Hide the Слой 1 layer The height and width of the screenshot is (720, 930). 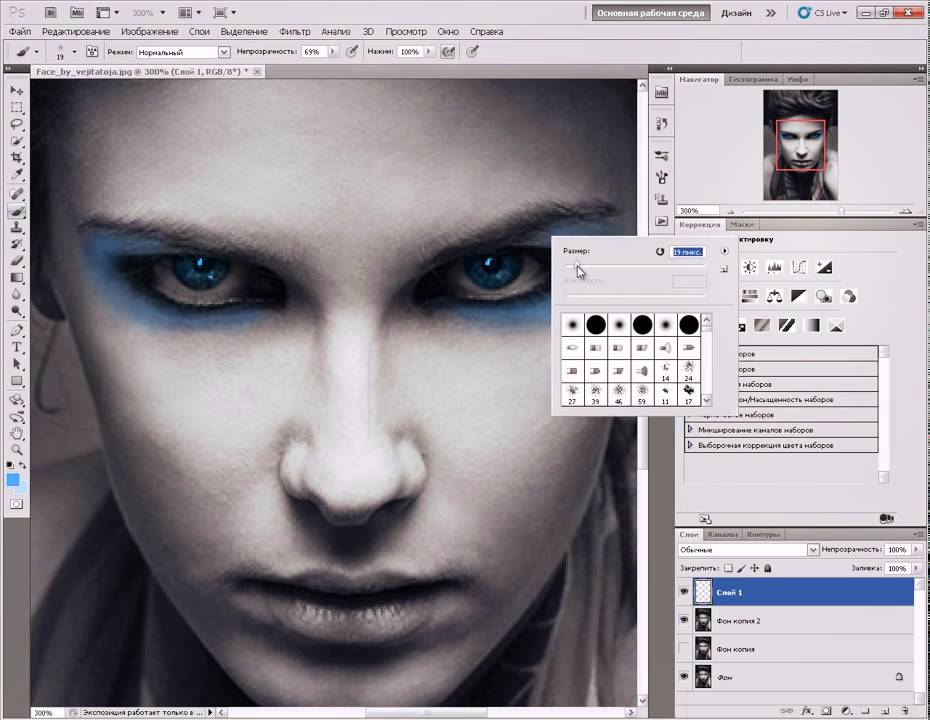click(x=684, y=592)
